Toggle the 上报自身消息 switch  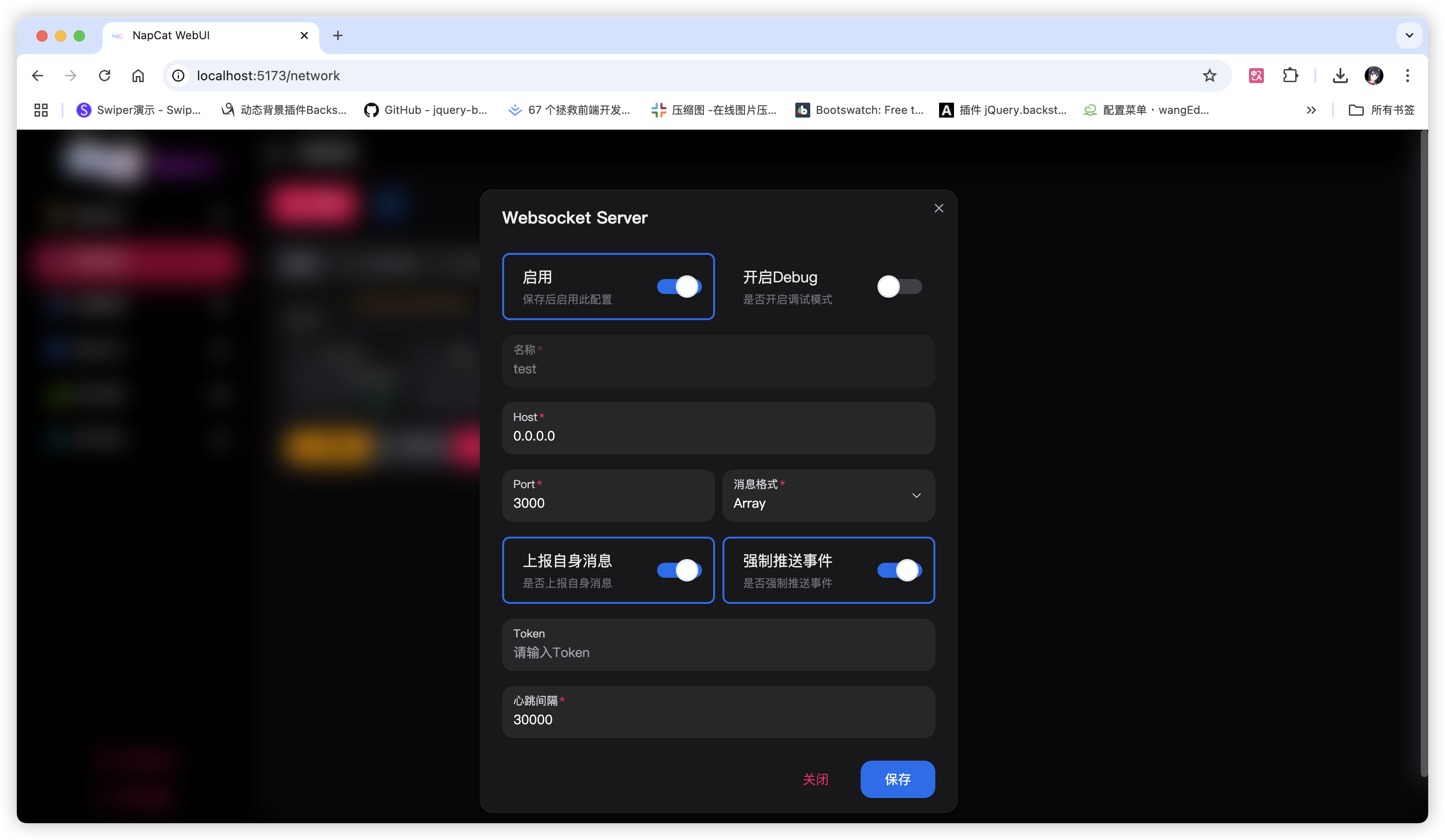pos(679,570)
